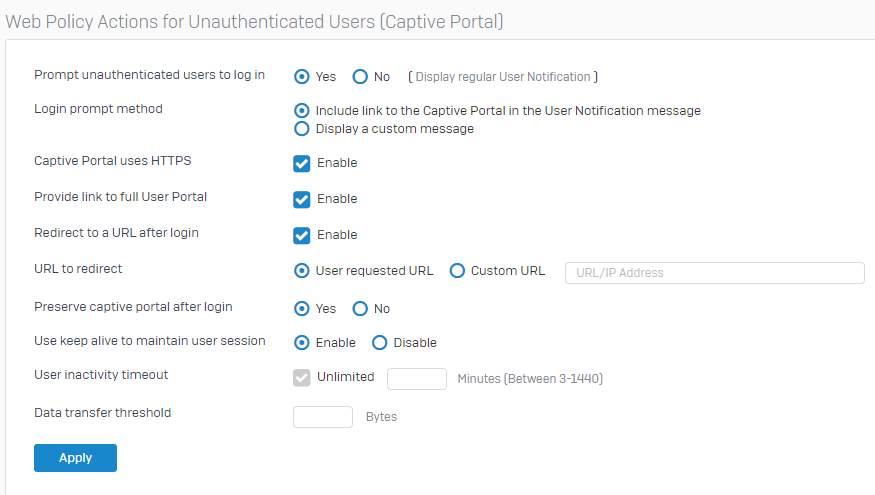Enable keep alive to maintain user session

[301, 343]
